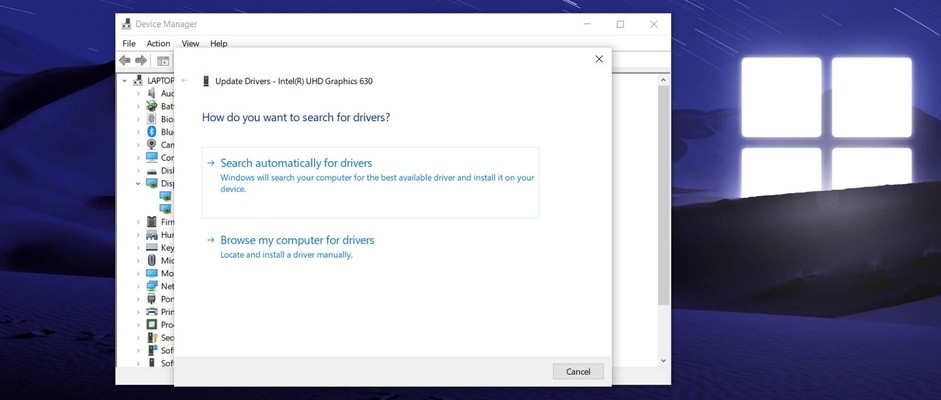Image resolution: width=941 pixels, height=400 pixels.
Task: Open the Help menu
Action: point(218,43)
